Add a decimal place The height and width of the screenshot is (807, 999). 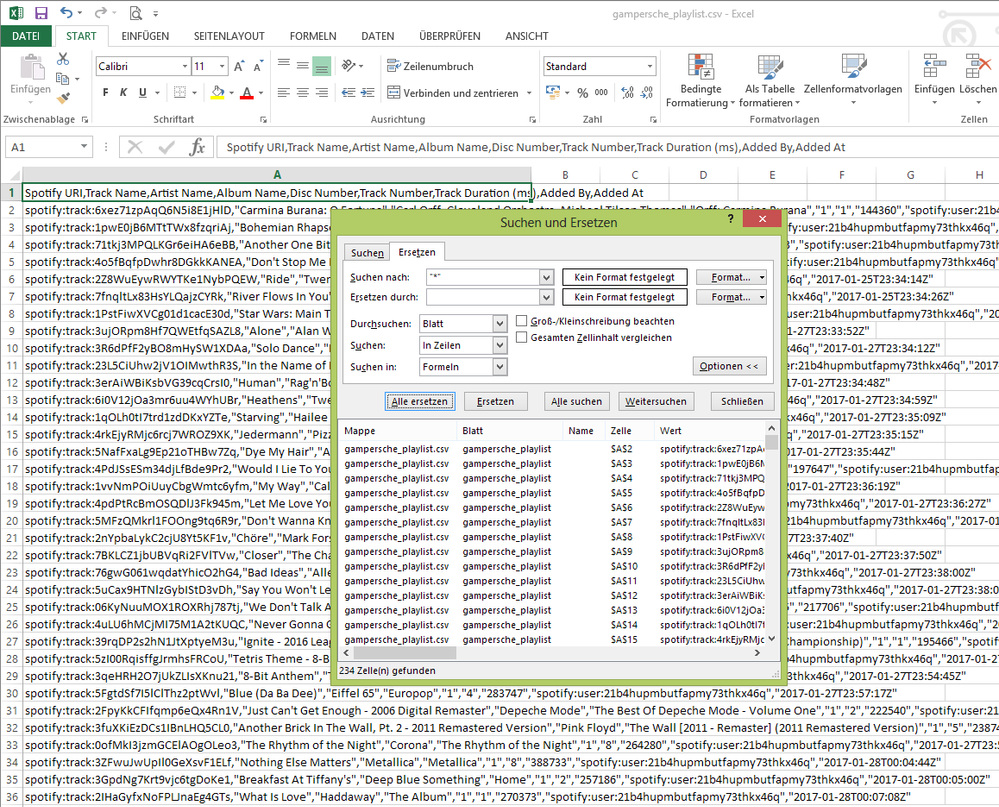point(628,93)
